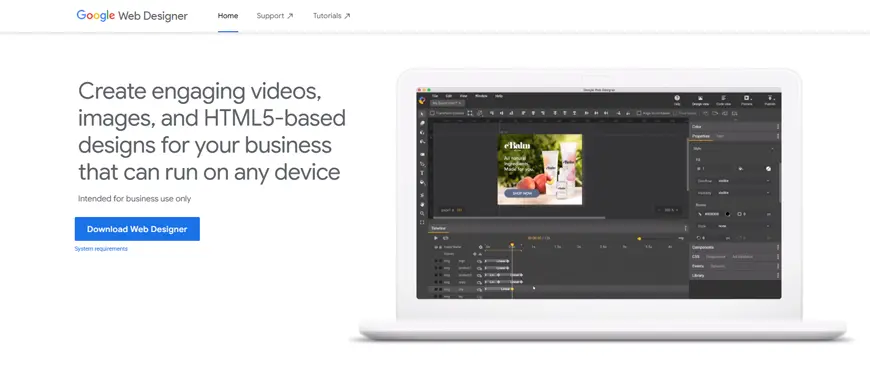Open the Library panel options menu
Viewport: 870px width, 369px height.
click(777, 275)
